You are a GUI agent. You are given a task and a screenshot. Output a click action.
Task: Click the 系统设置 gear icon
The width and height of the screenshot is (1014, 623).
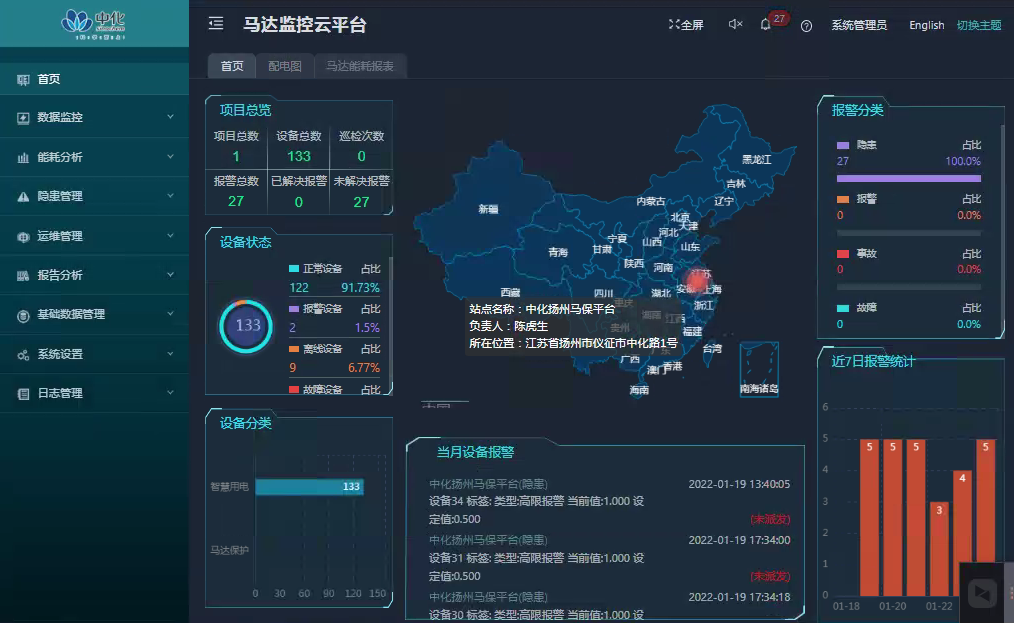23,355
